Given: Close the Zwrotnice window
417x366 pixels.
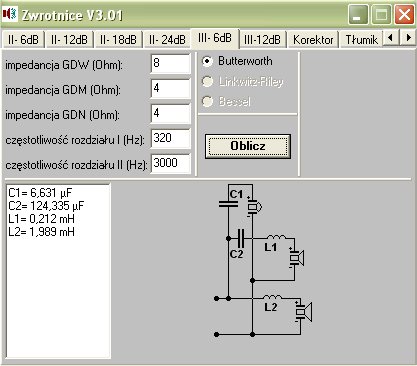Looking at the screenshot, I should coord(404,14).
